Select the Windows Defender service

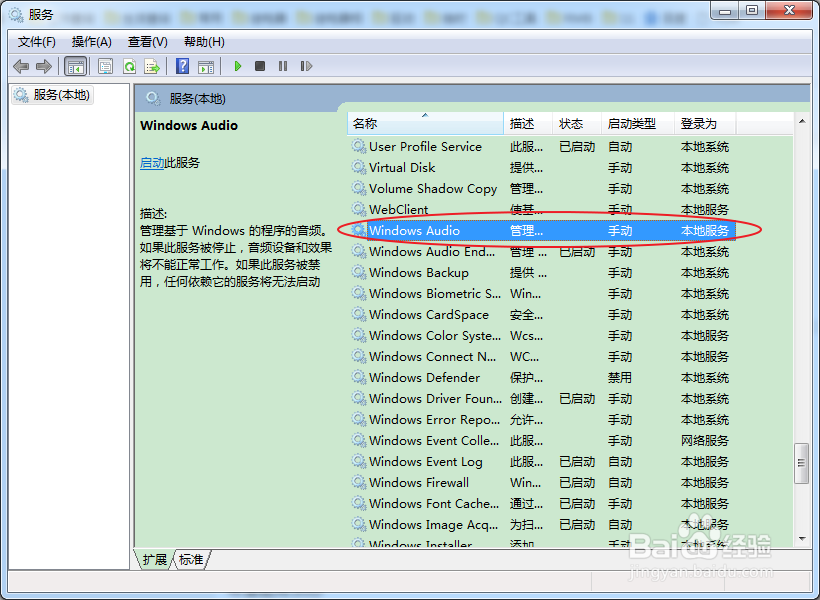point(541,377)
